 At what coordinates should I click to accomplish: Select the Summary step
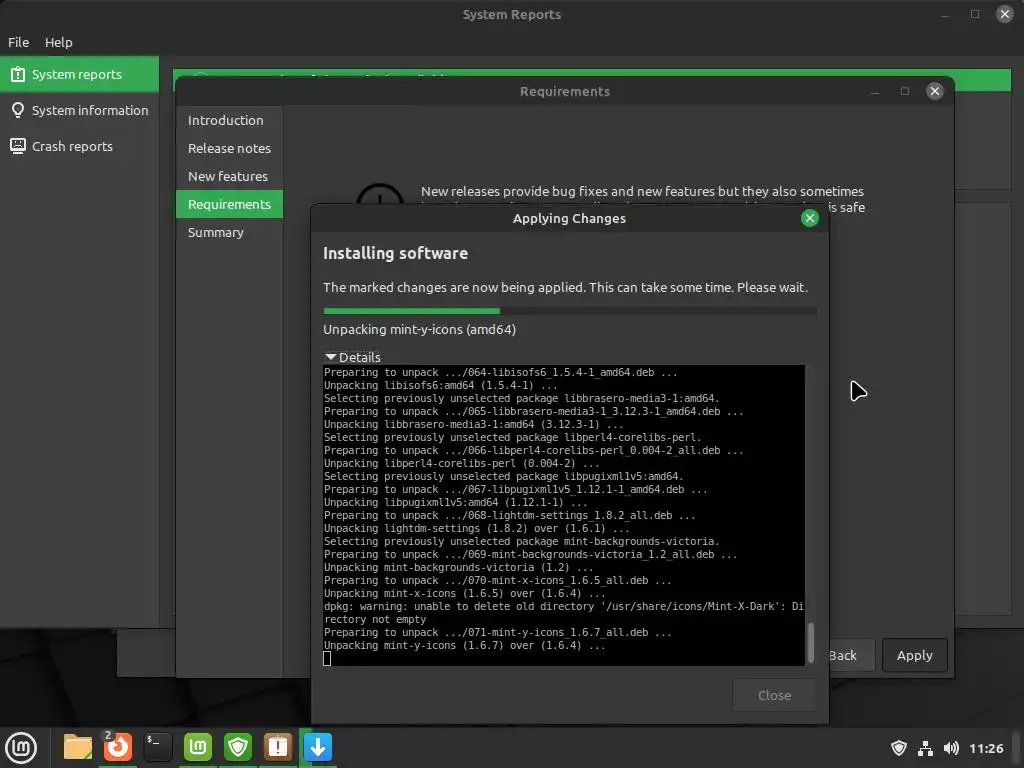tap(229, 232)
